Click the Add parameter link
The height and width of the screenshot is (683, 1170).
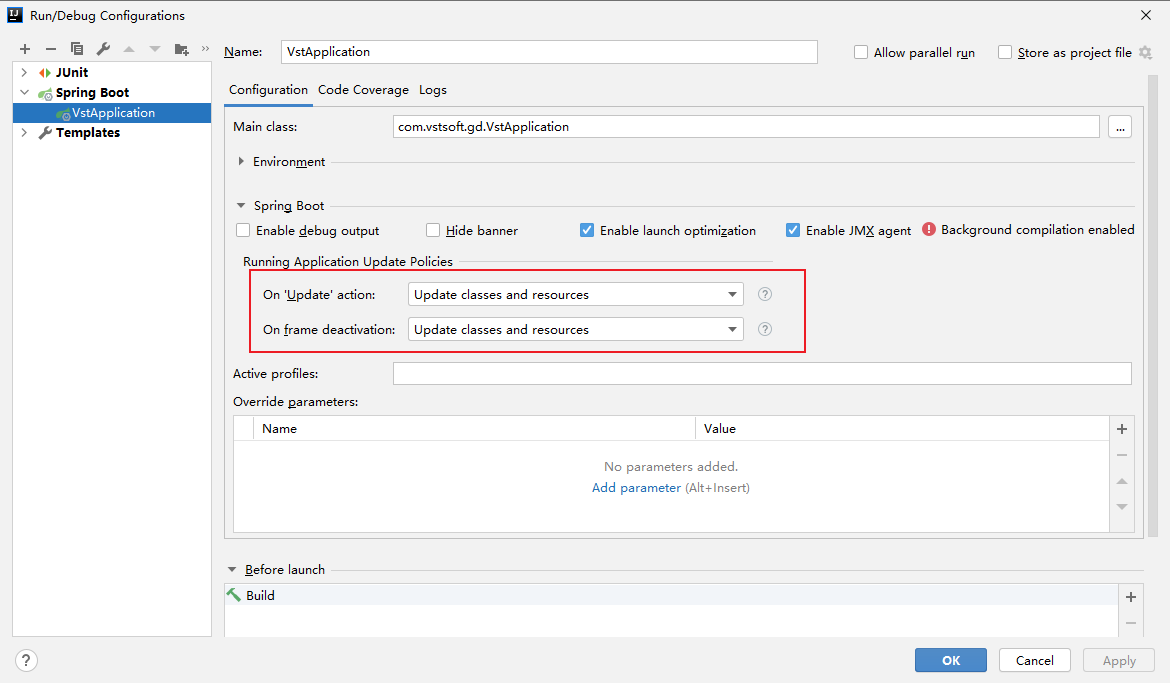click(636, 488)
